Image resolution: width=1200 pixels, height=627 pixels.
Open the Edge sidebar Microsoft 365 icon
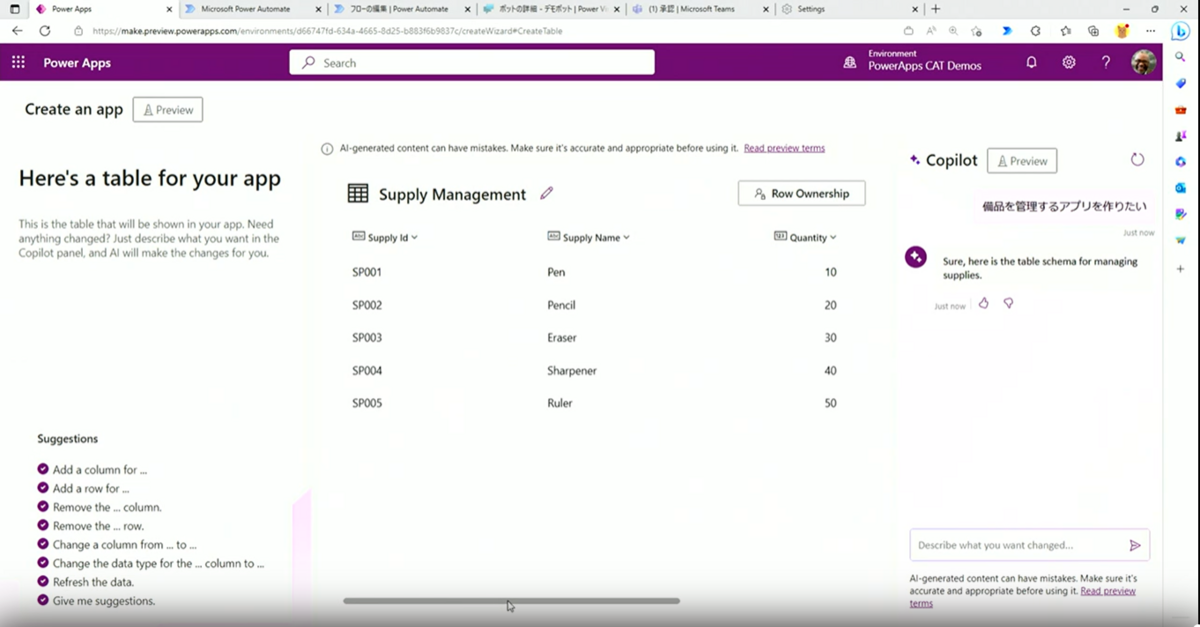[x=1180, y=161]
